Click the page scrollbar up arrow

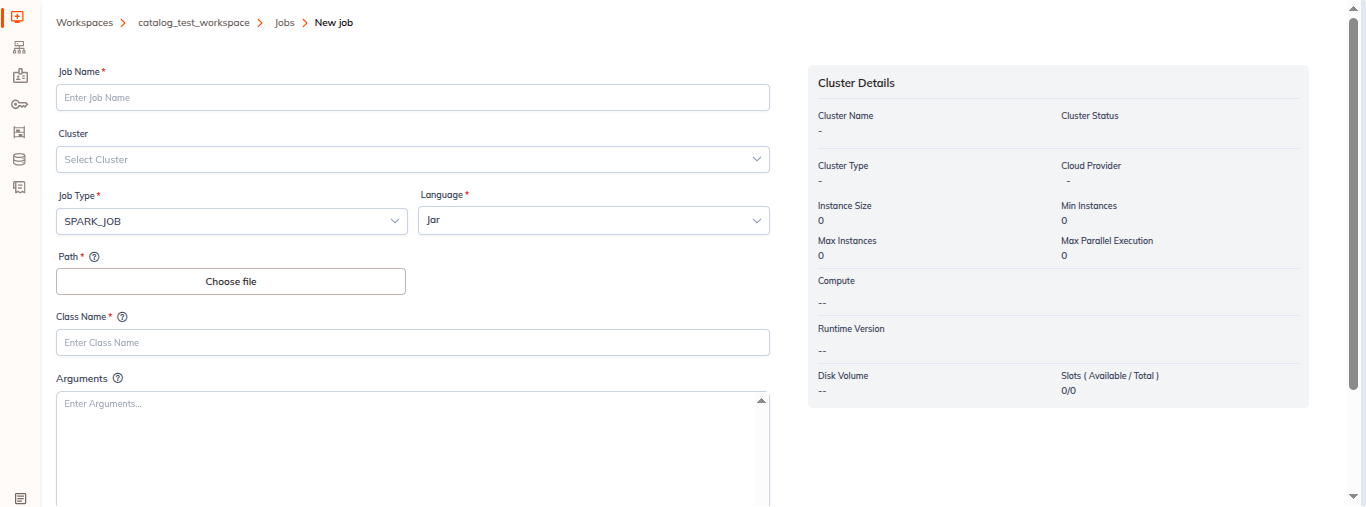[x=1354, y=8]
